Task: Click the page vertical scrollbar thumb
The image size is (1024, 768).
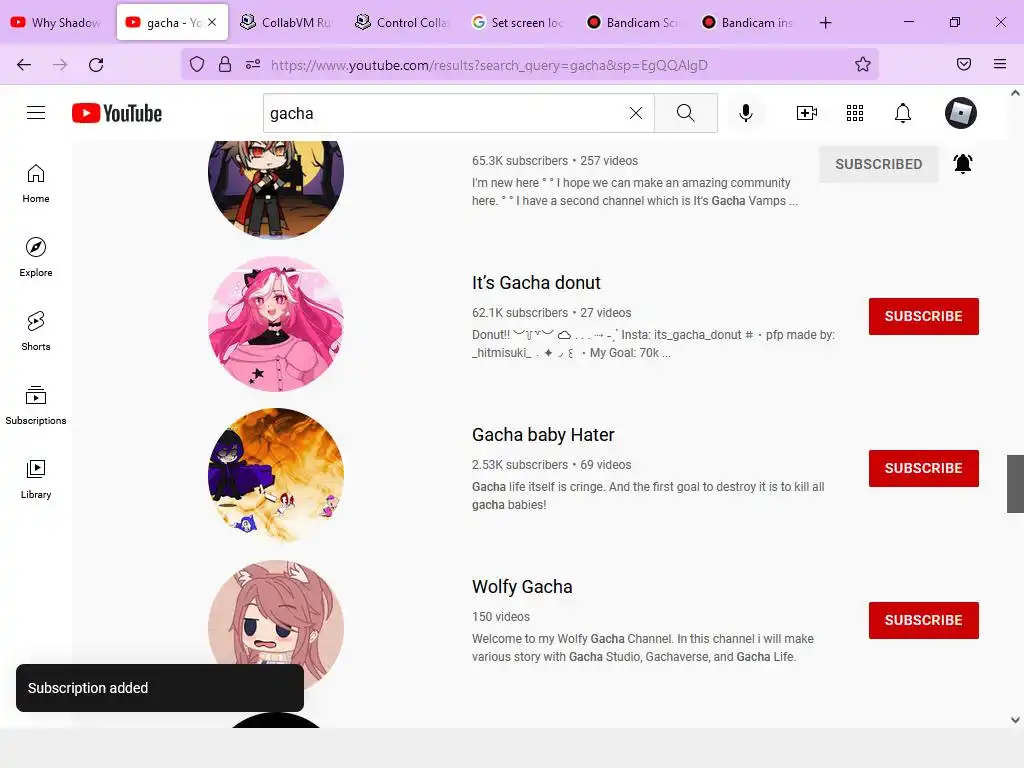Action: coord(1016,484)
